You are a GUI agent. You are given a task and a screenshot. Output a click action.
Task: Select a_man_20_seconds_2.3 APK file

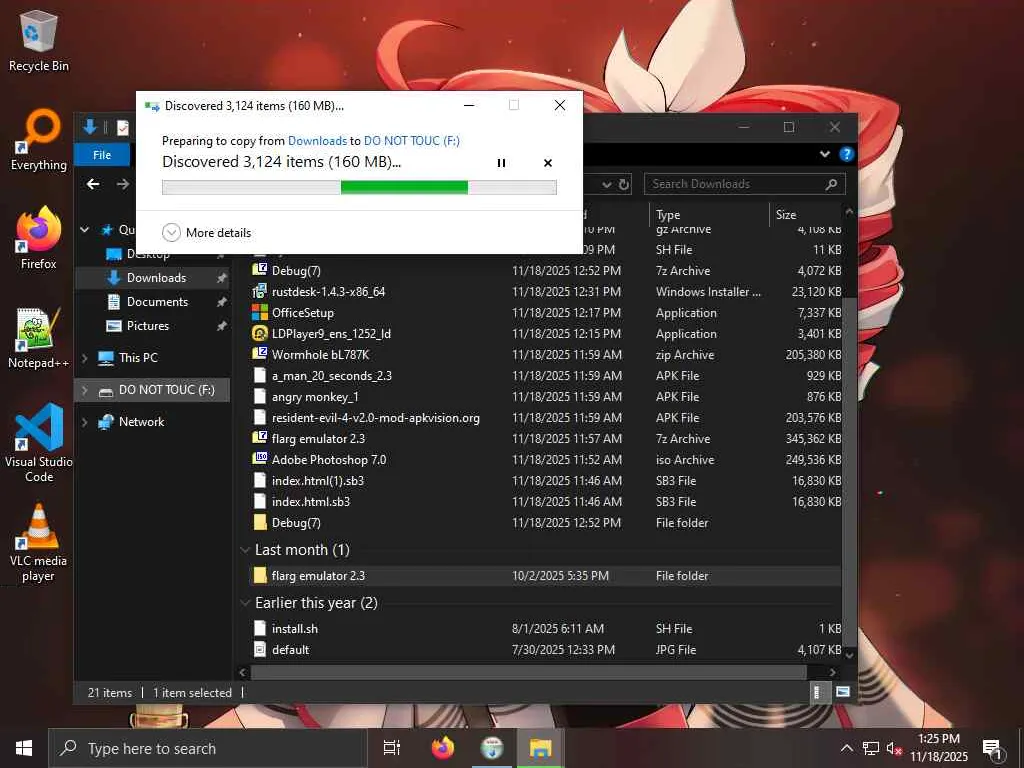pyautogui.click(x=546, y=376)
